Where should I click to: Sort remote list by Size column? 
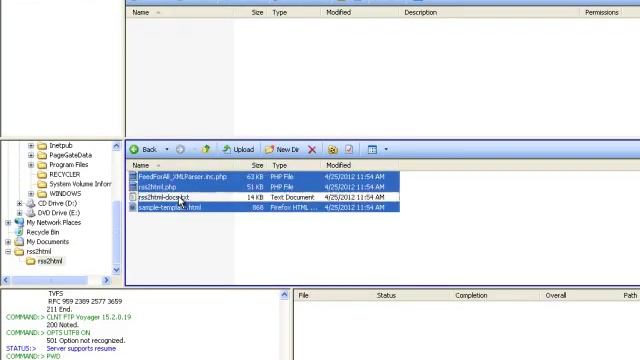pos(257,13)
